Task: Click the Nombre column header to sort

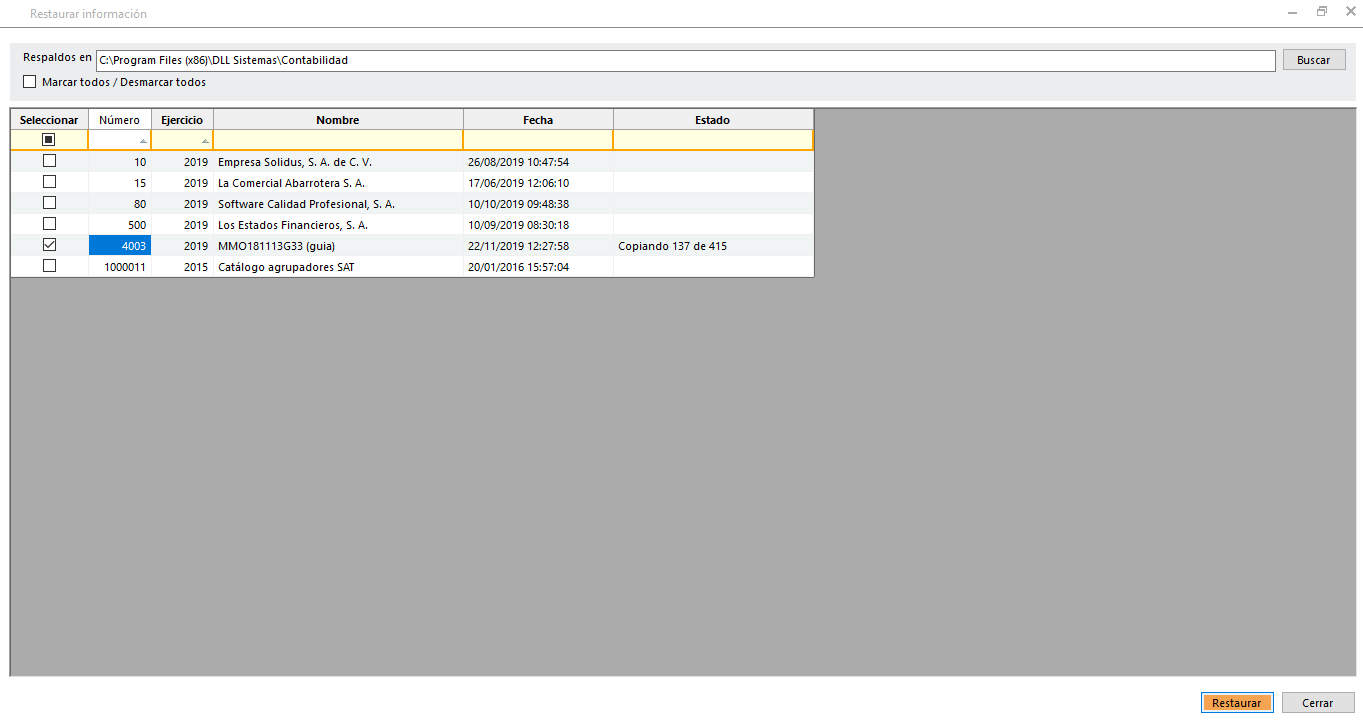Action: 337,120
